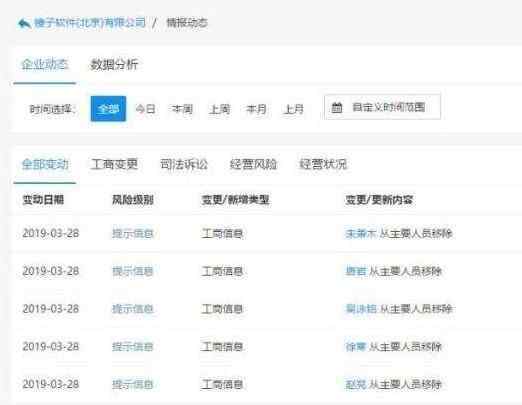Switch to the 经营状况 tab
Screen dimensions: 522x405
coord(323,164)
